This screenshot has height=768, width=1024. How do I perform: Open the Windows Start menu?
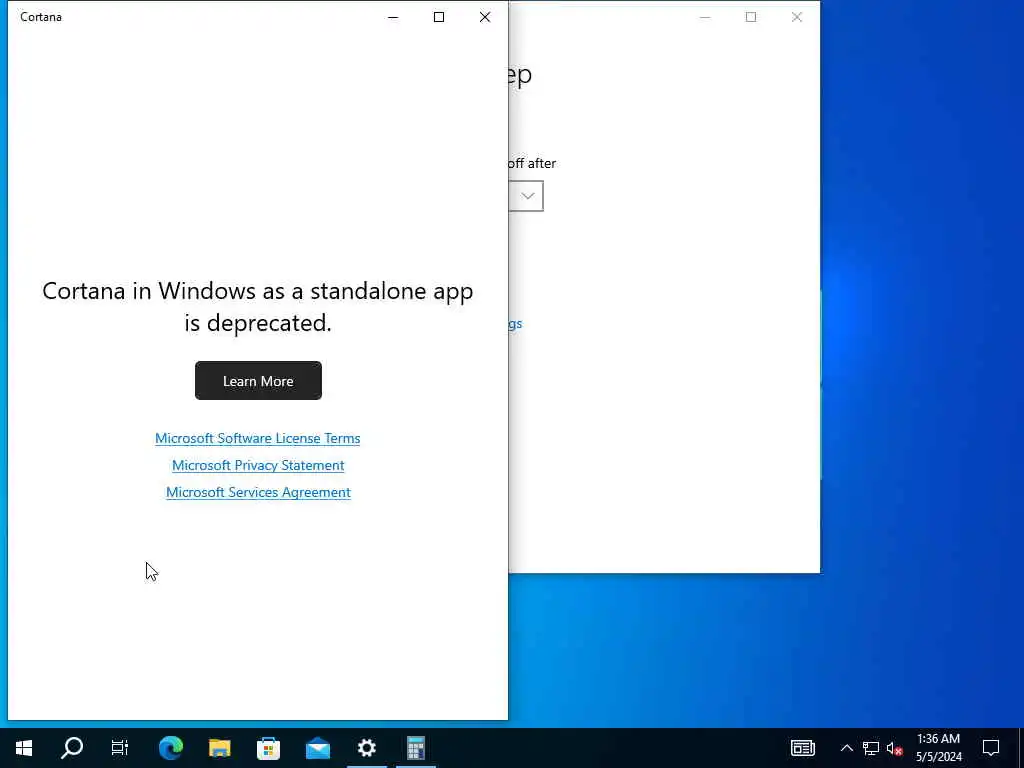click(x=24, y=748)
